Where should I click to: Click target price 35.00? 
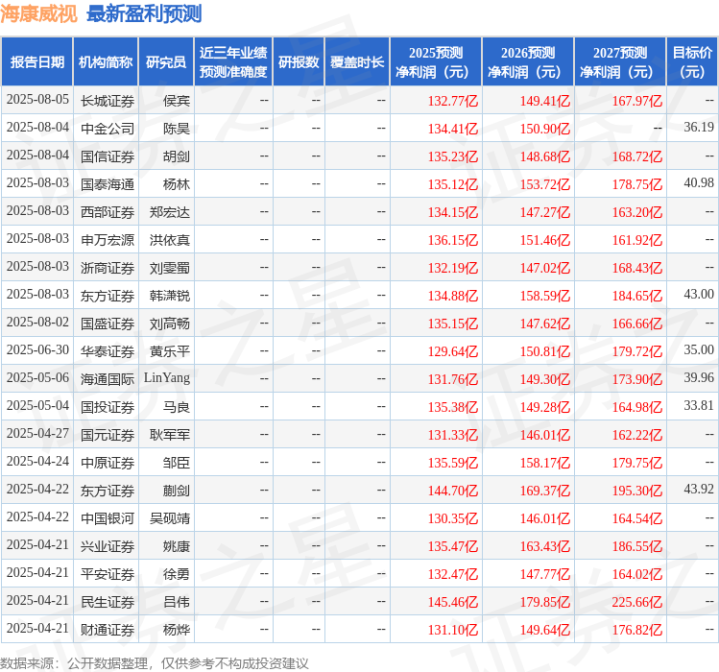698,350
